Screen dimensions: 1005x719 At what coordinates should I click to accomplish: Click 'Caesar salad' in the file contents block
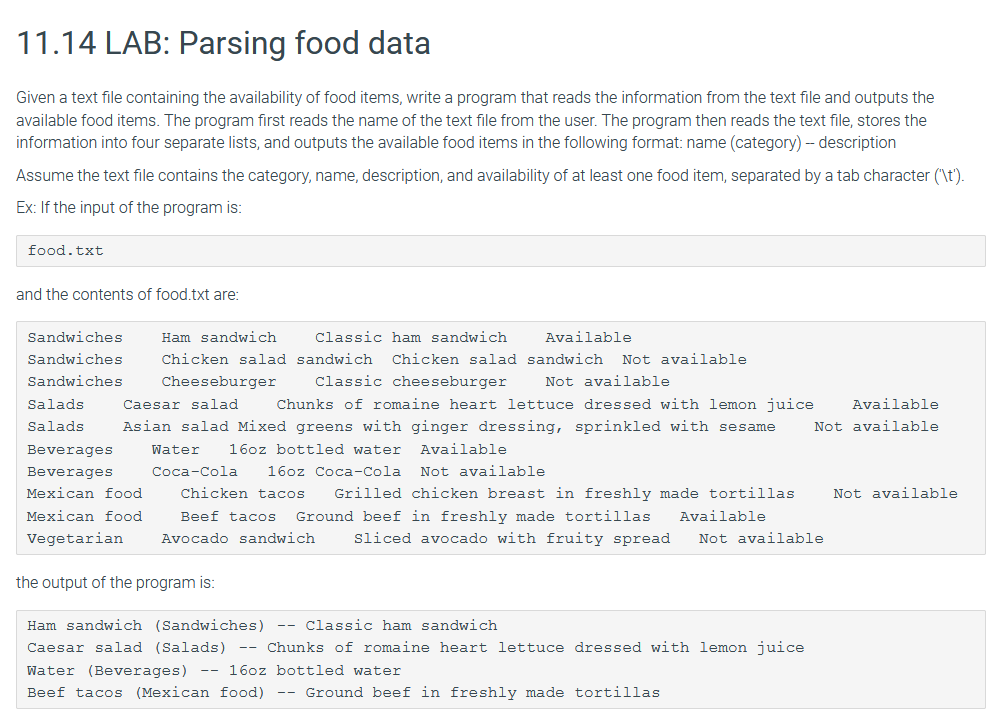pos(180,404)
